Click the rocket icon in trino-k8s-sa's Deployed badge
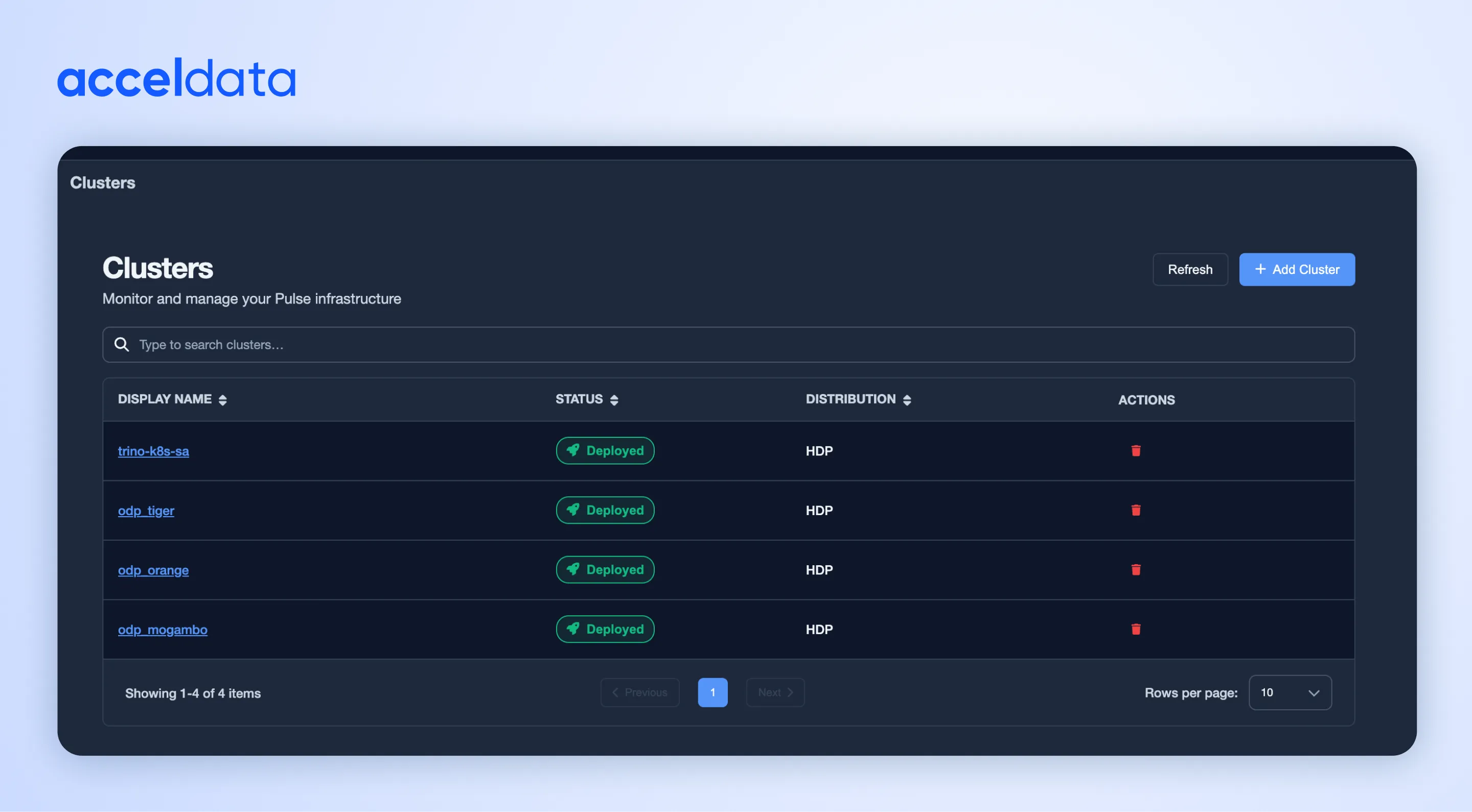This screenshot has width=1472, height=812. tap(573, 450)
